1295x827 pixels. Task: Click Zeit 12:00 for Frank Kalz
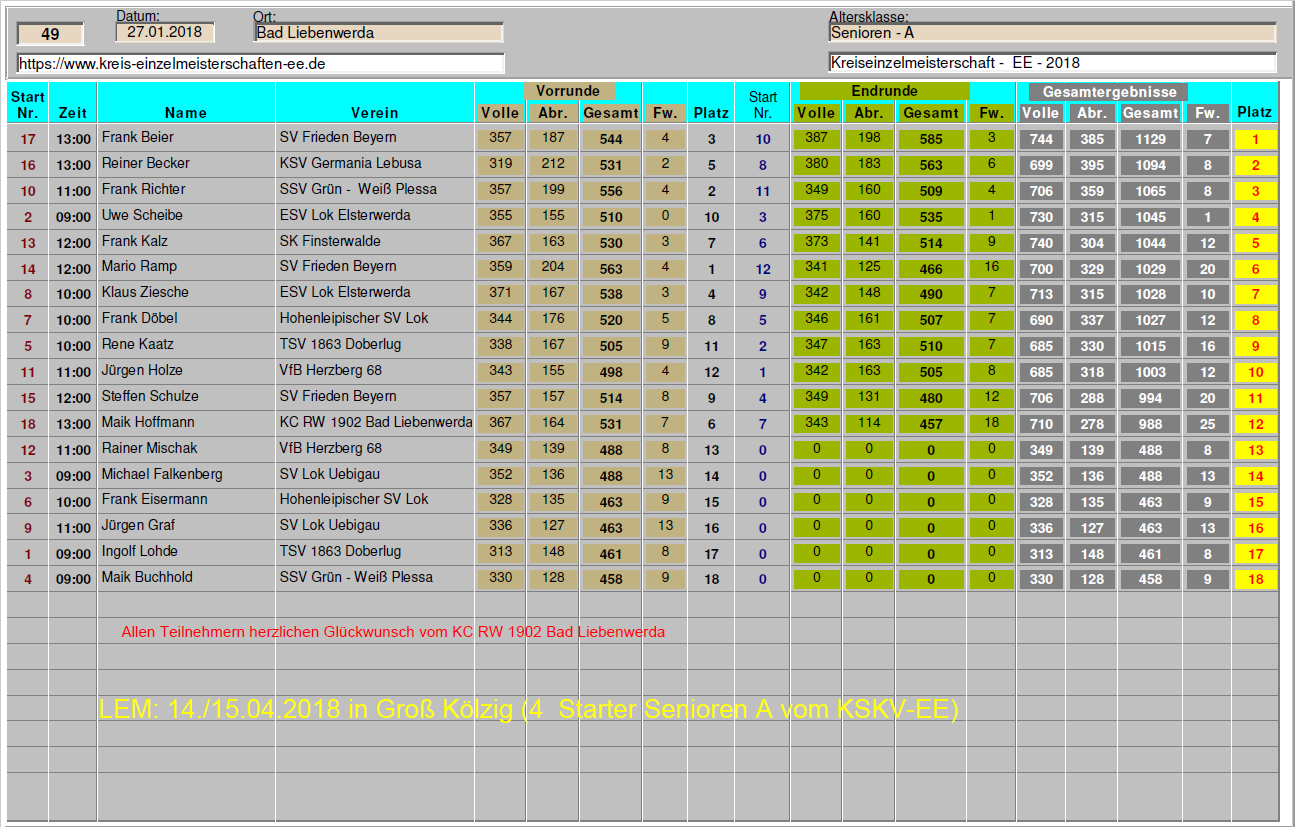tap(73, 243)
